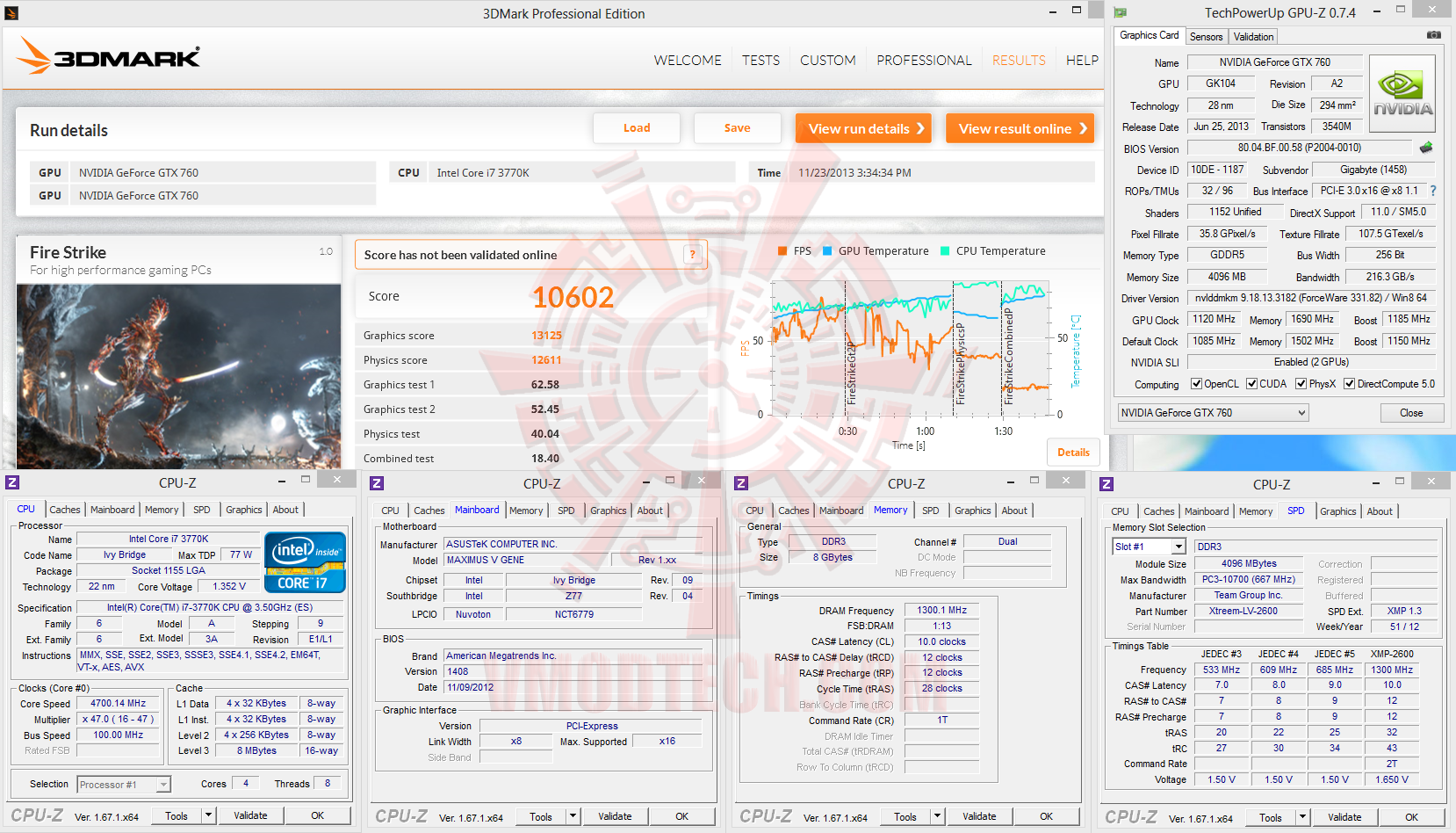Click the Combined test value 18.40
The width and height of the screenshot is (1456, 833).
[545, 459]
